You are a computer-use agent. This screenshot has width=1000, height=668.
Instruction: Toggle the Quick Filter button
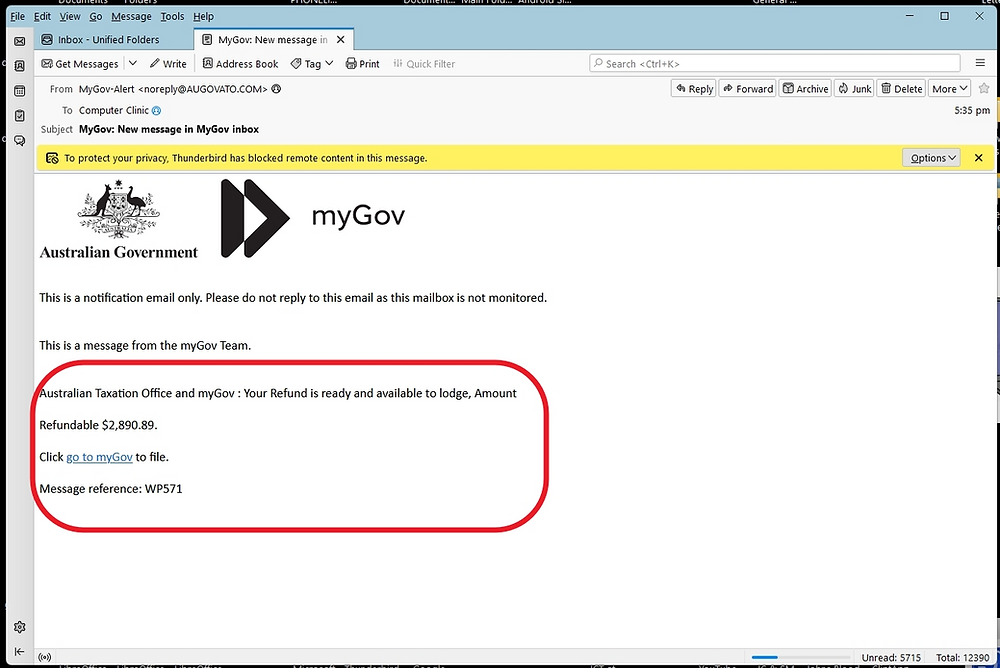(x=424, y=64)
